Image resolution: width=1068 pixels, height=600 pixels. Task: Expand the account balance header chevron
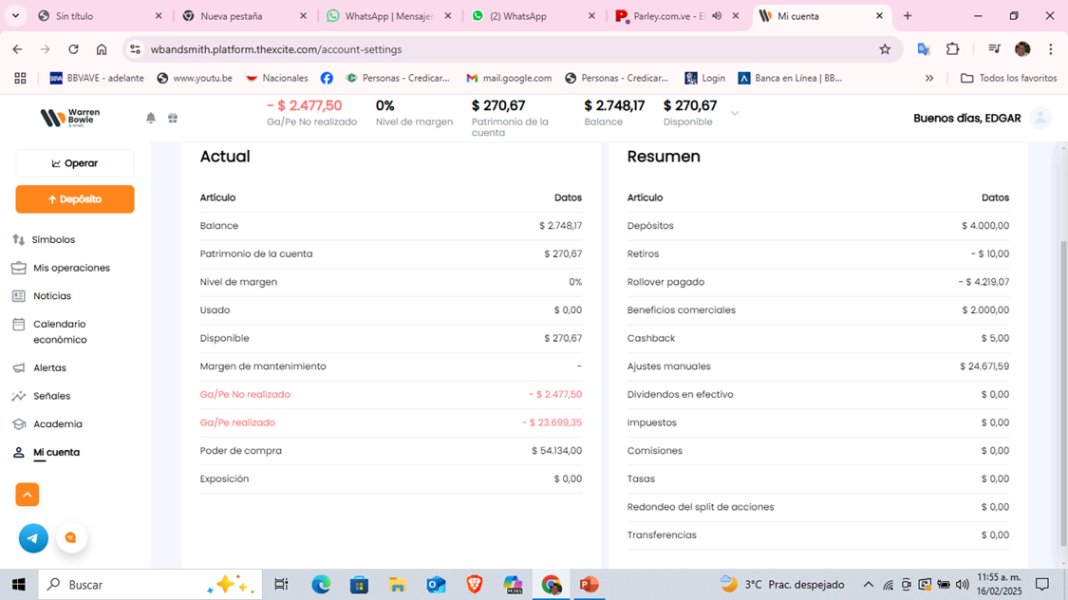(x=735, y=113)
